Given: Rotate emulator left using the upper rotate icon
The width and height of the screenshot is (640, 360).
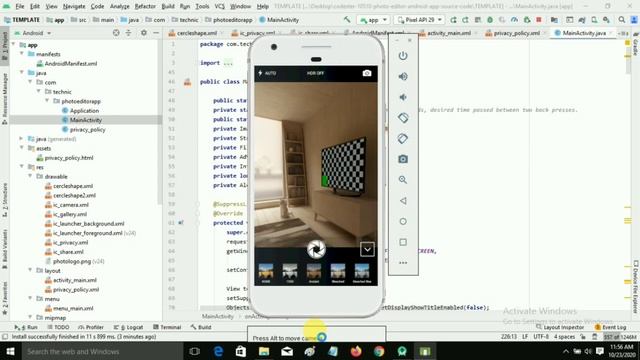Looking at the screenshot, I should tap(403, 118).
